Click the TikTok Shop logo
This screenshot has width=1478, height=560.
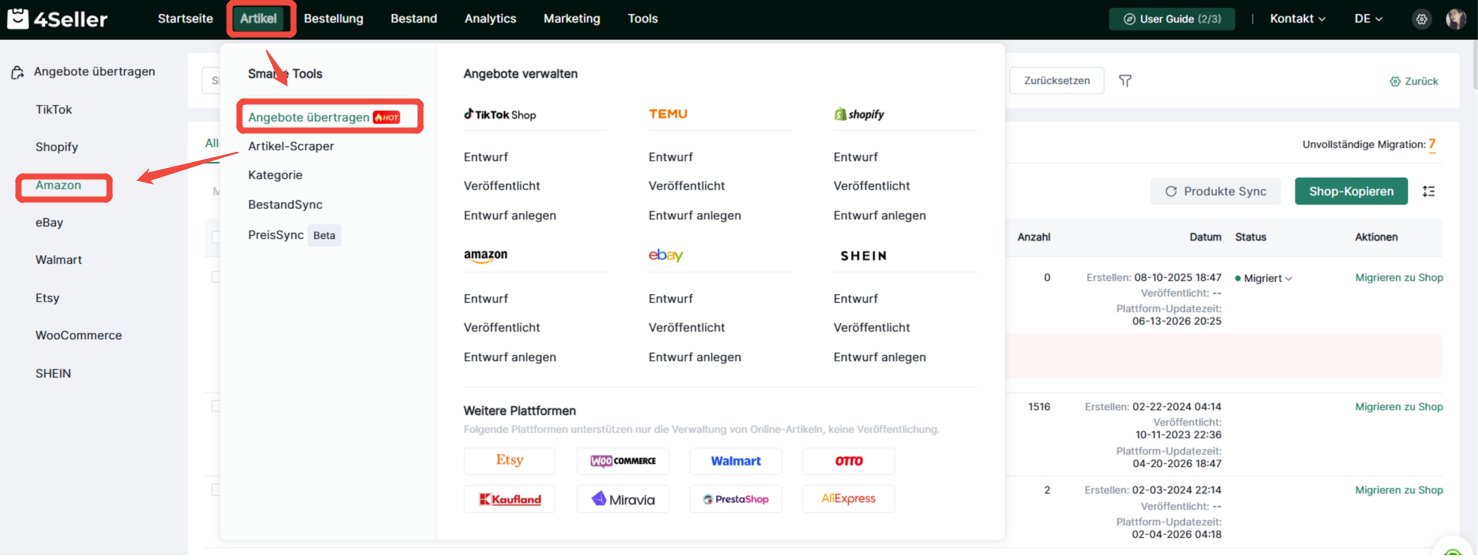click(x=500, y=114)
